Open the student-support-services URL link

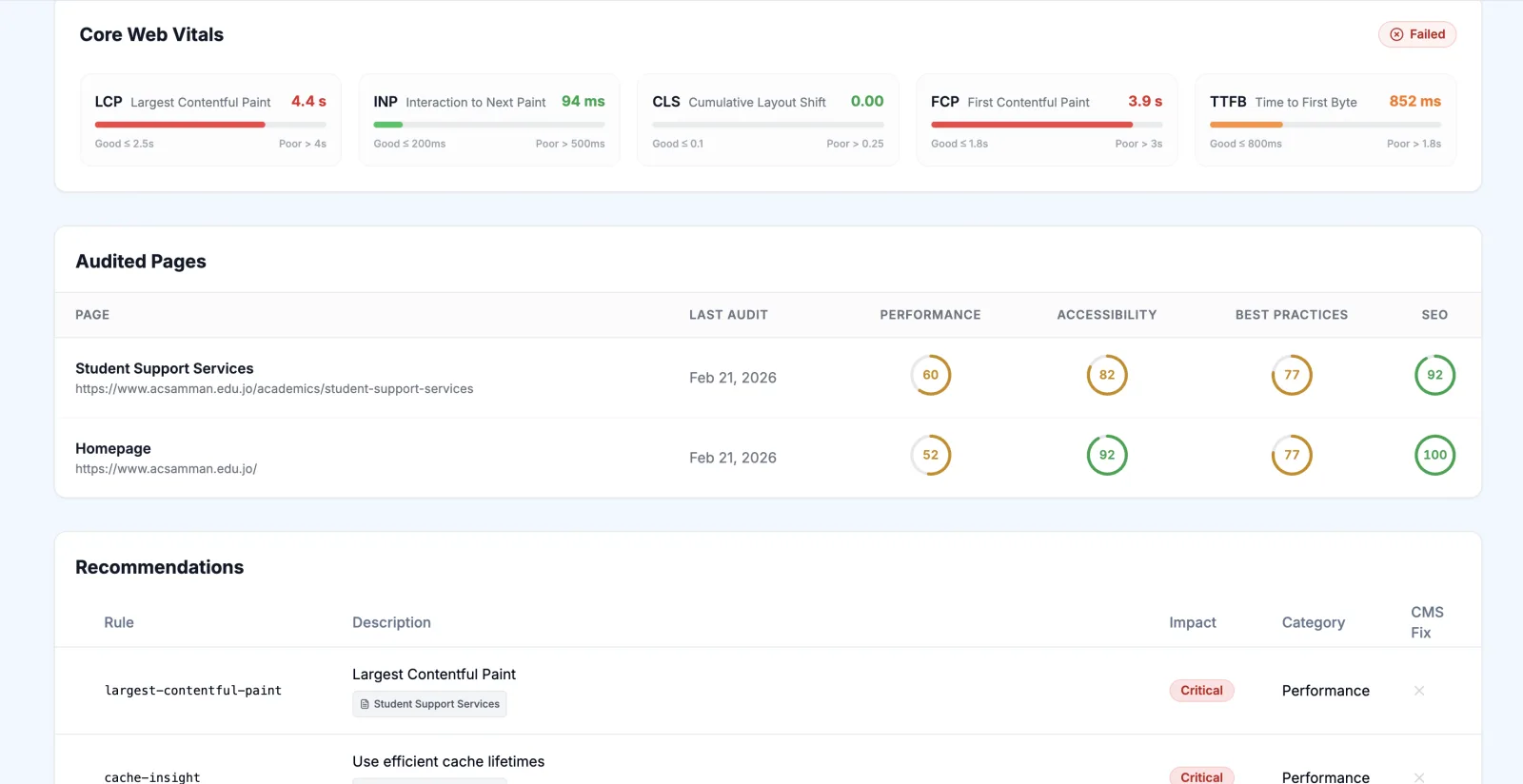[274, 389]
